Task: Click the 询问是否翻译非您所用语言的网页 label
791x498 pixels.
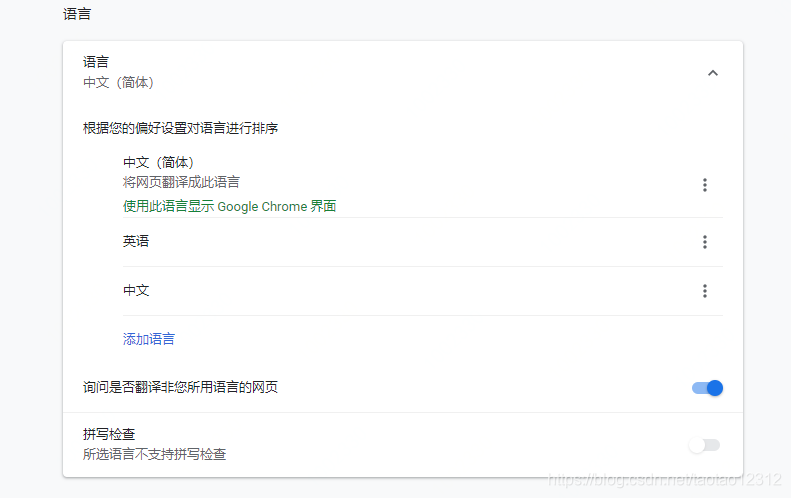Action: coord(181,388)
